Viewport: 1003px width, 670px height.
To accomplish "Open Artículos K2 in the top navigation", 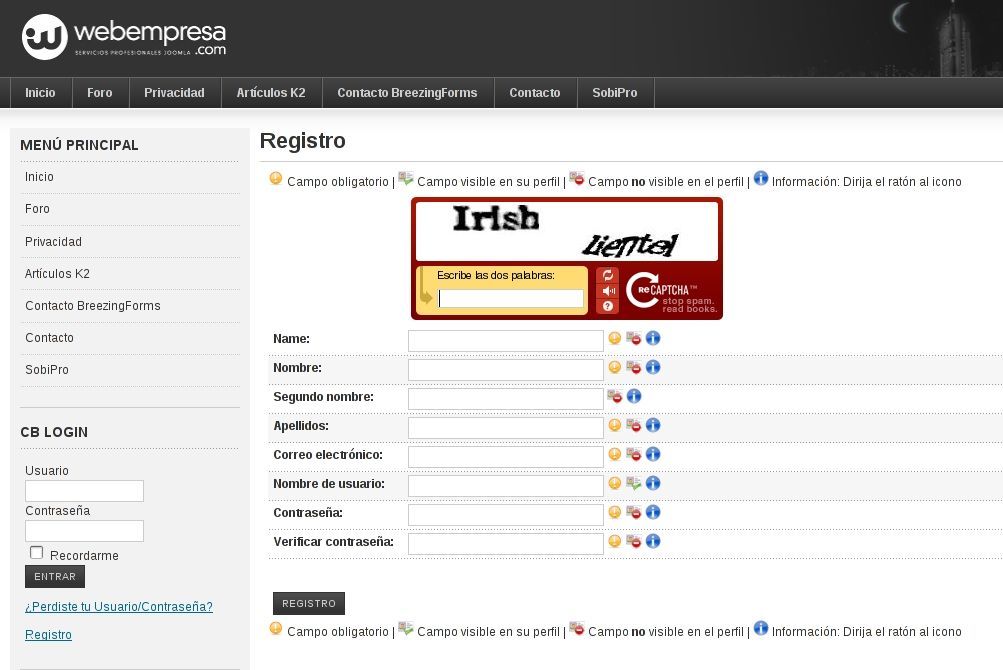I will click(271, 93).
